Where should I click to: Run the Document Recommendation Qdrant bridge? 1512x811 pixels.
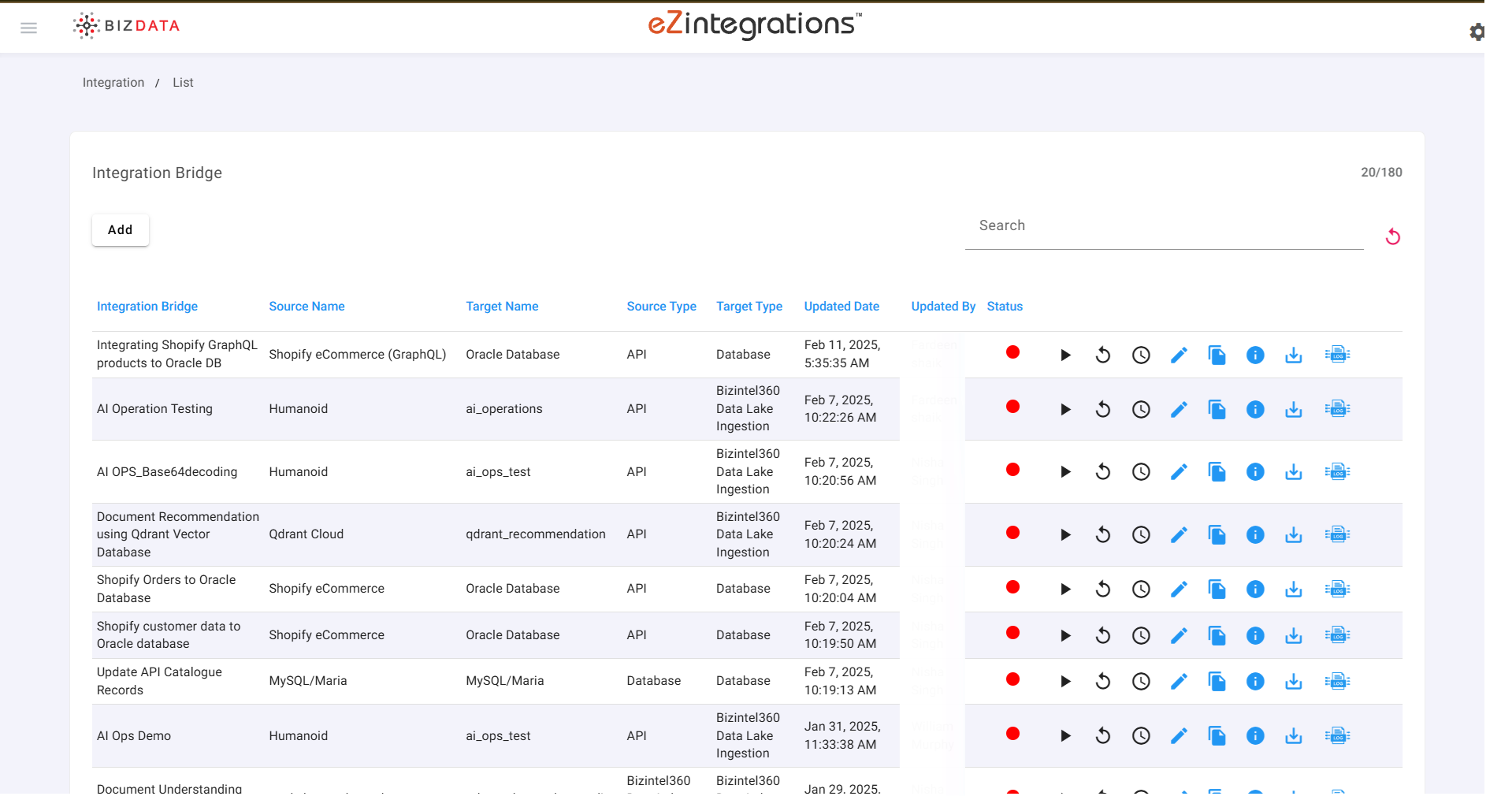pos(1065,534)
